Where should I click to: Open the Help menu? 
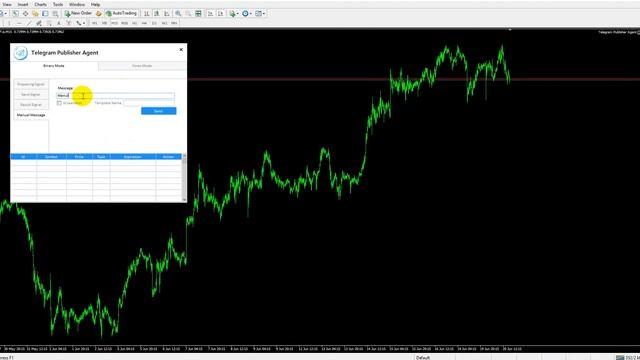[x=96, y=4]
